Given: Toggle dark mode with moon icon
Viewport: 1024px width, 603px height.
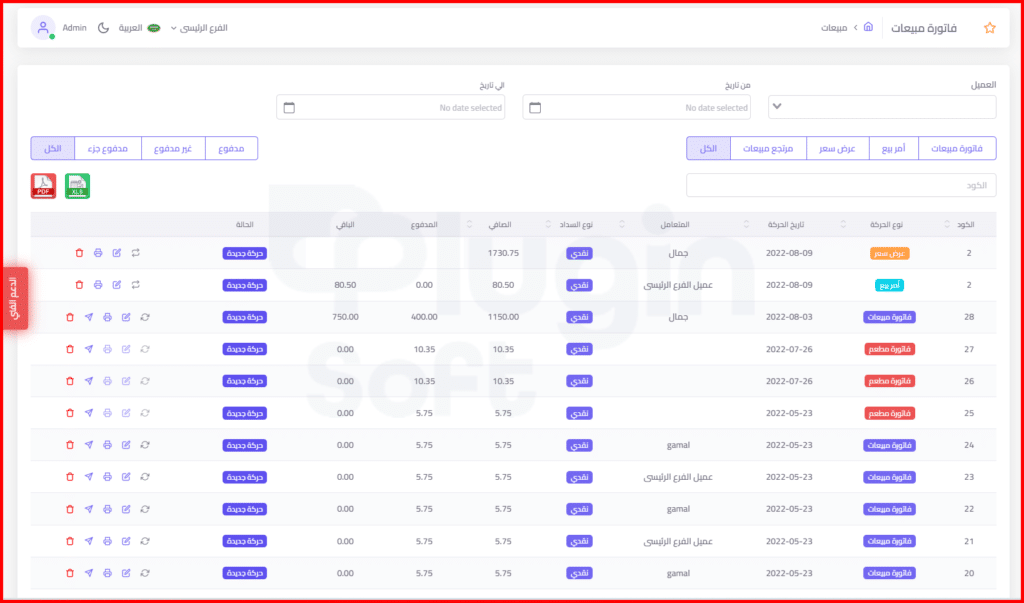Looking at the screenshot, I should (x=103, y=28).
